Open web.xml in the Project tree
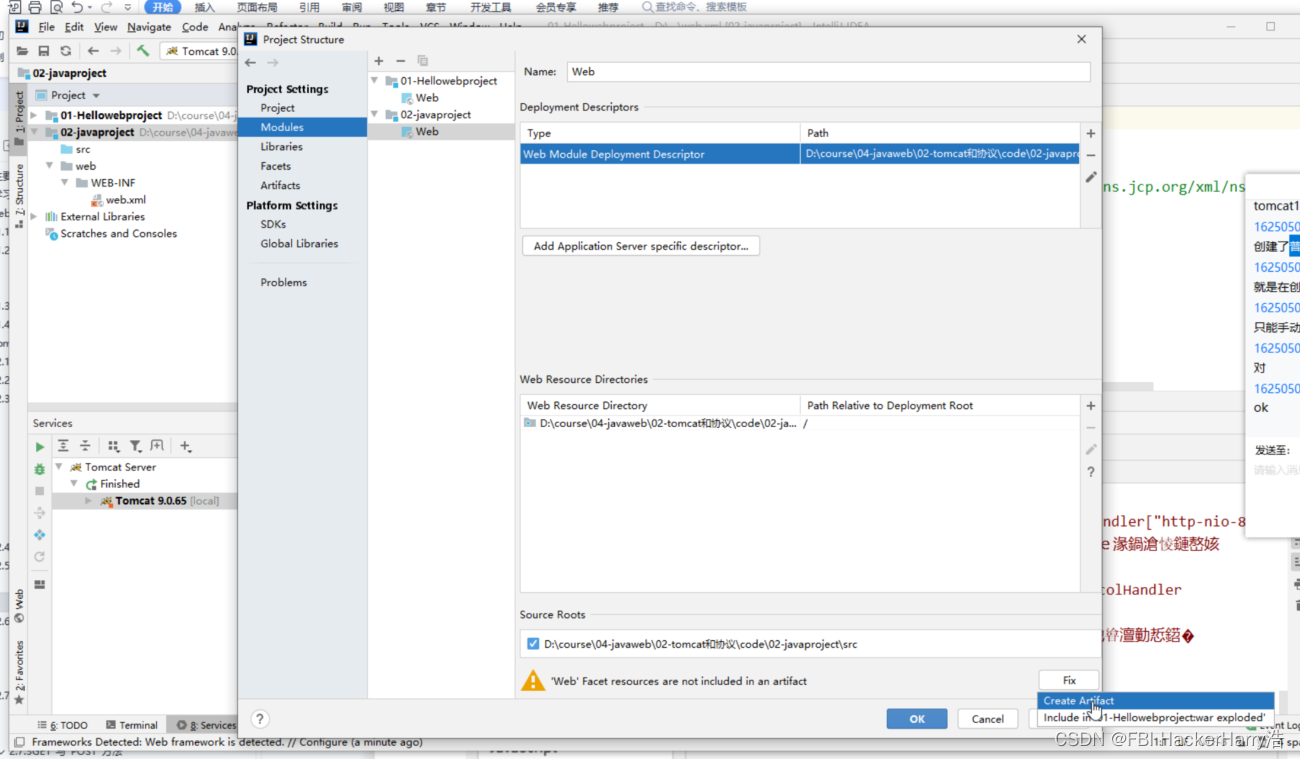1300x759 pixels. (x=118, y=200)
